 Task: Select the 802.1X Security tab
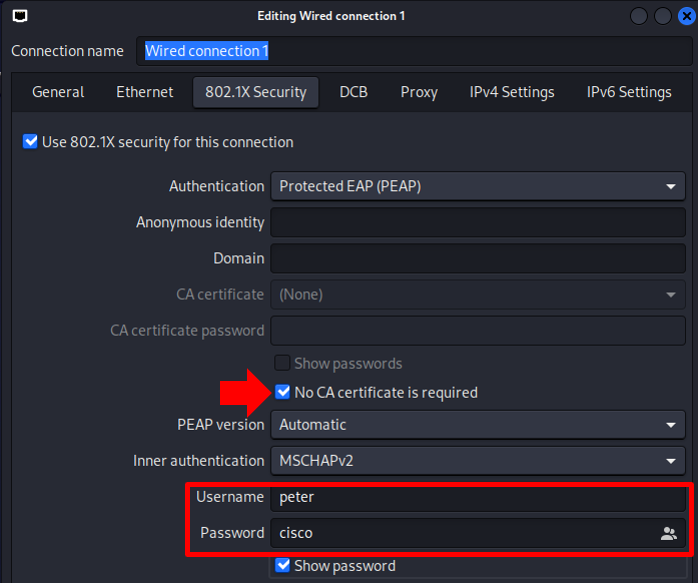tap(255, 92)
